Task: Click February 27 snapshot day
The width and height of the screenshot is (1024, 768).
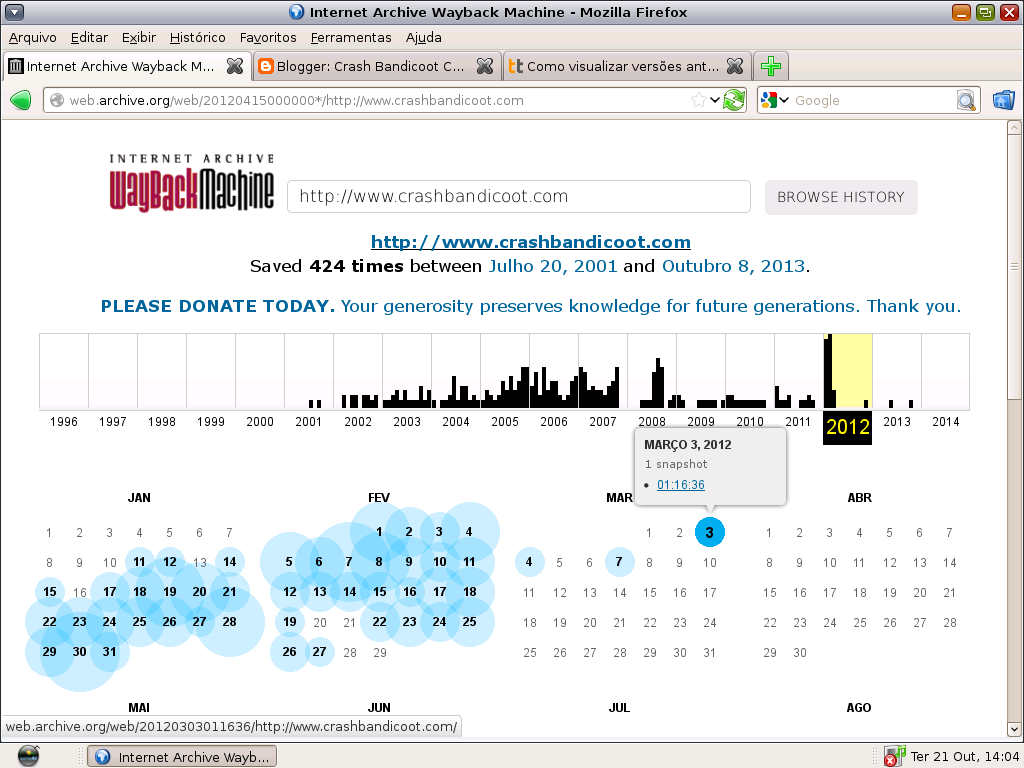Action: click(319, 652)
